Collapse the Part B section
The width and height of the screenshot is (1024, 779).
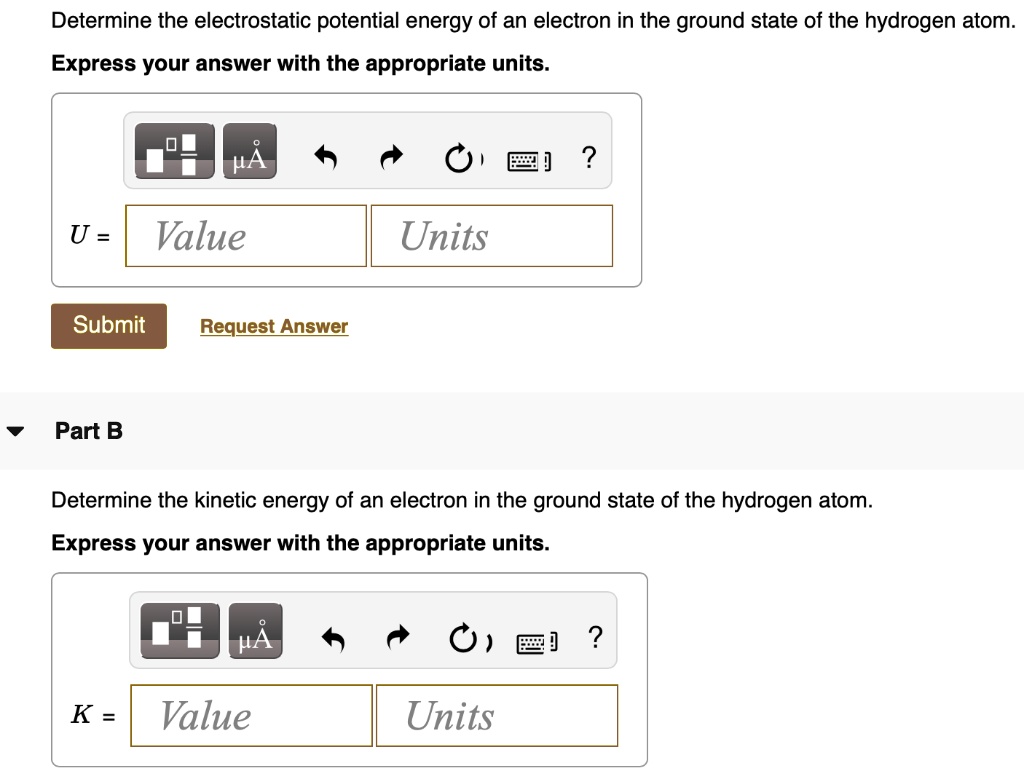point(14,431)
